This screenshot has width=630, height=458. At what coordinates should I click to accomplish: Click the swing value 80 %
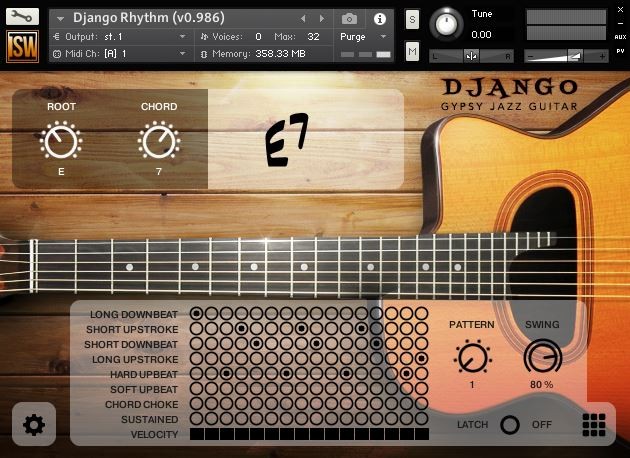pyautogui.click(x=542, y=384)
